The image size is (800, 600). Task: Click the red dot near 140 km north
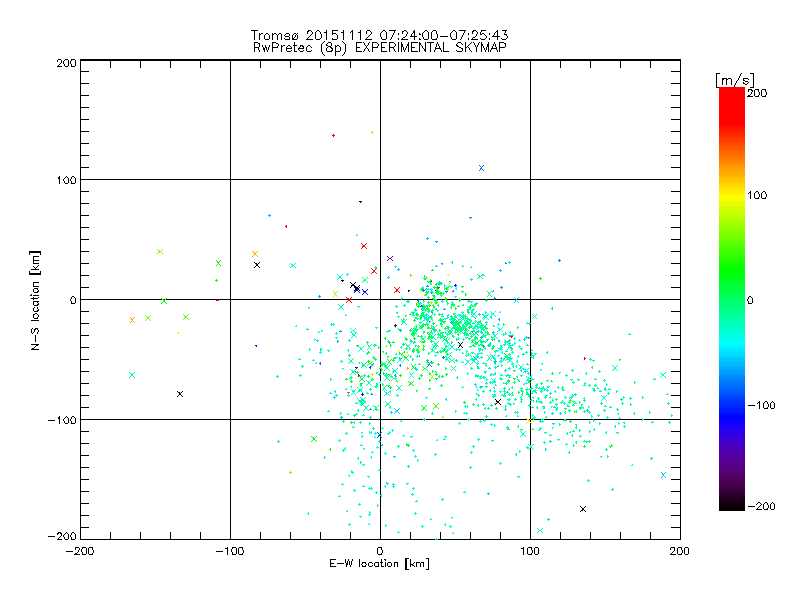(x=333, y=135)
